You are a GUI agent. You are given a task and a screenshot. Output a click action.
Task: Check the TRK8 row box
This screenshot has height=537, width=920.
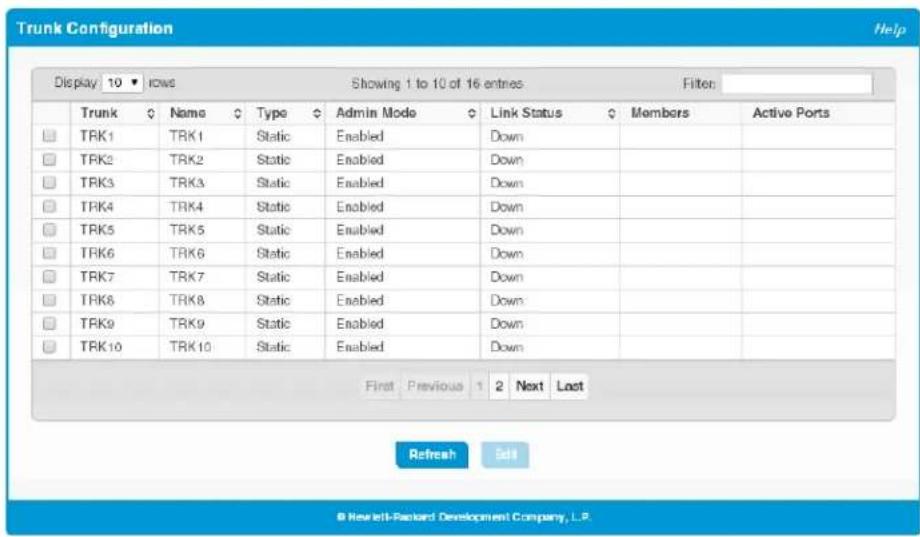[49, 300]
